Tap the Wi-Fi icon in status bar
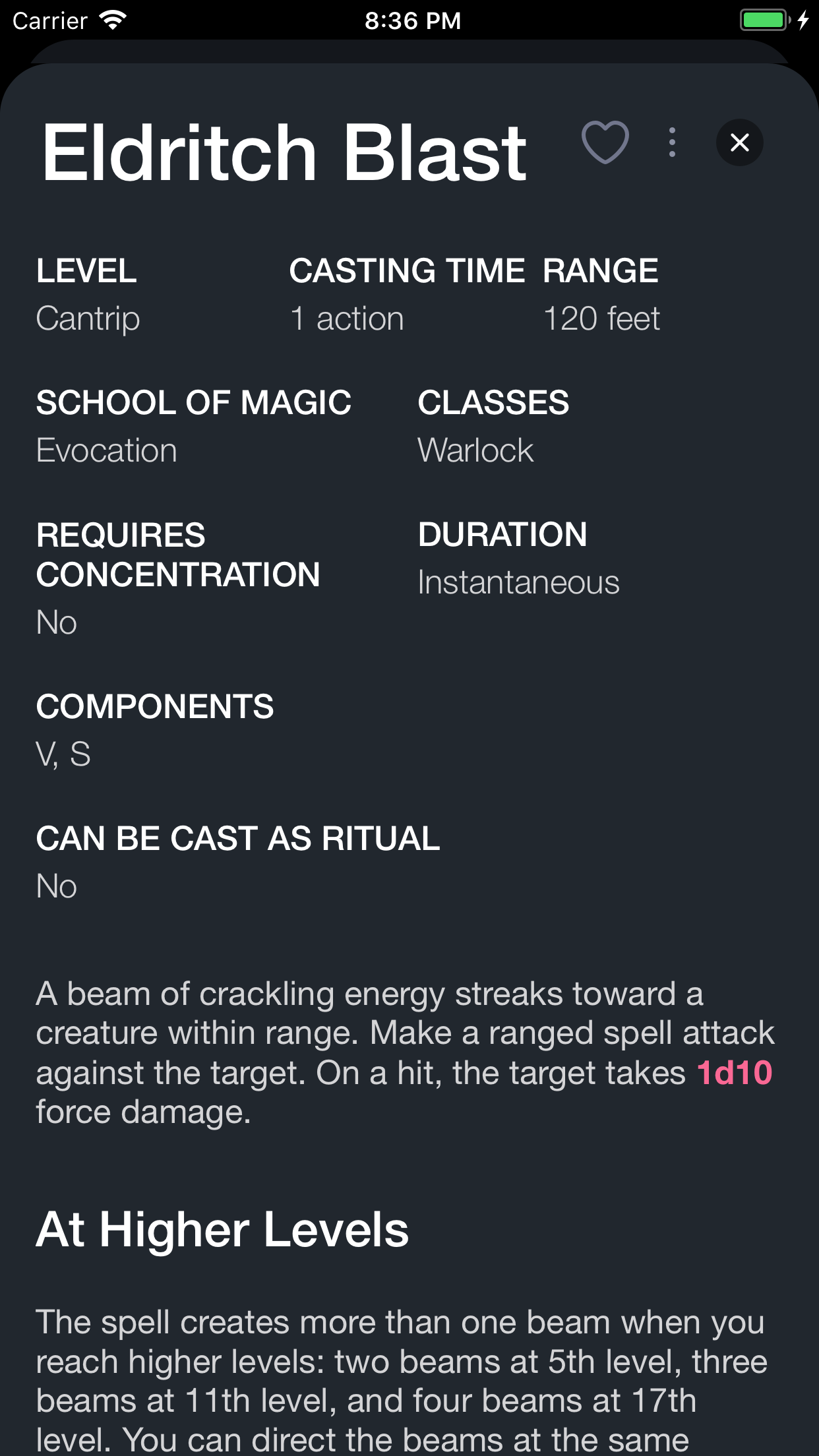Image resolution: width=819 pixels, height=1456 pixels. coord(113,20)
